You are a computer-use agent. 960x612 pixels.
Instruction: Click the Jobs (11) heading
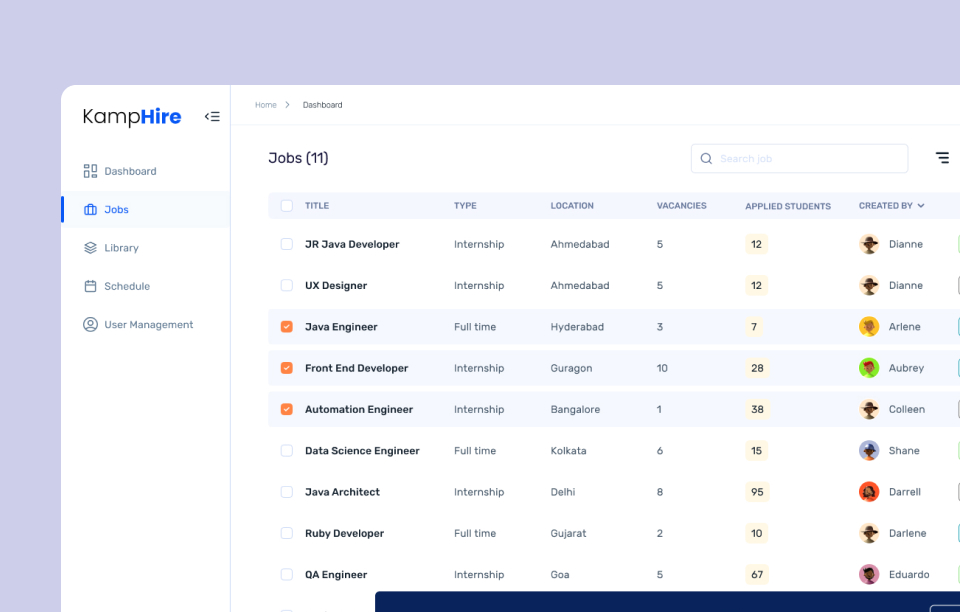click(298, 158)
